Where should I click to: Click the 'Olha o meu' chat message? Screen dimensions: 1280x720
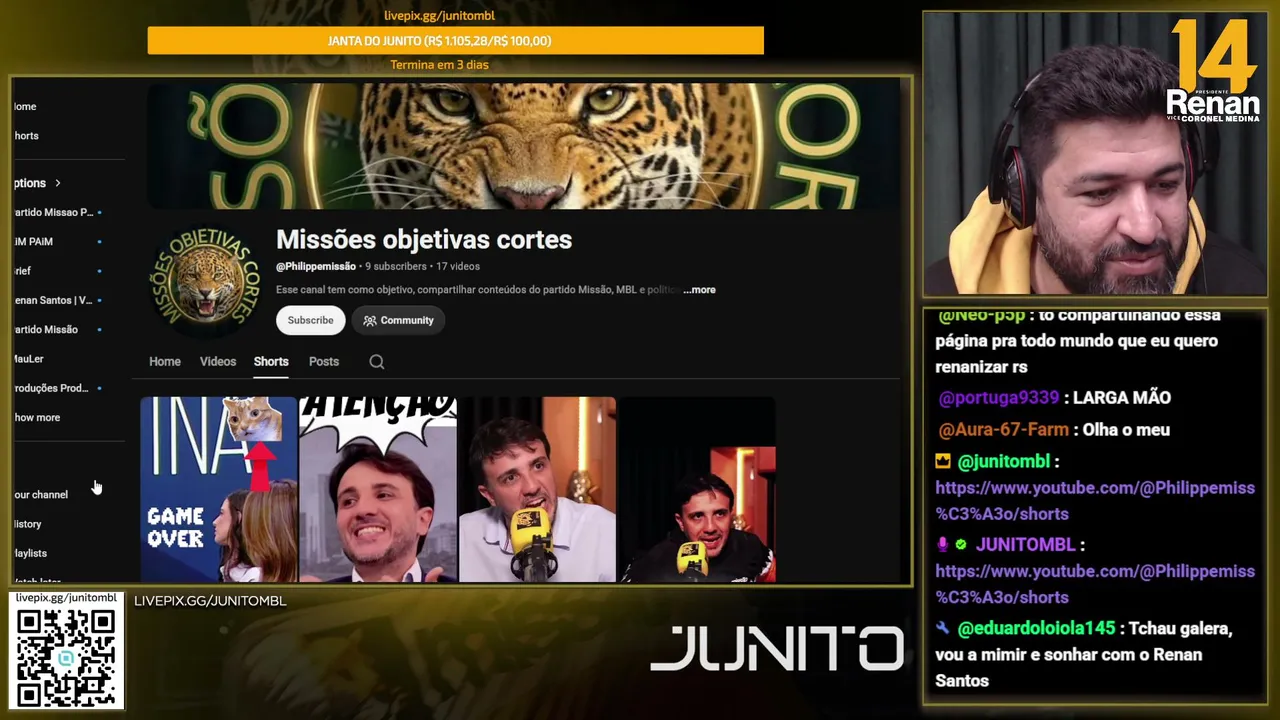1127,430
